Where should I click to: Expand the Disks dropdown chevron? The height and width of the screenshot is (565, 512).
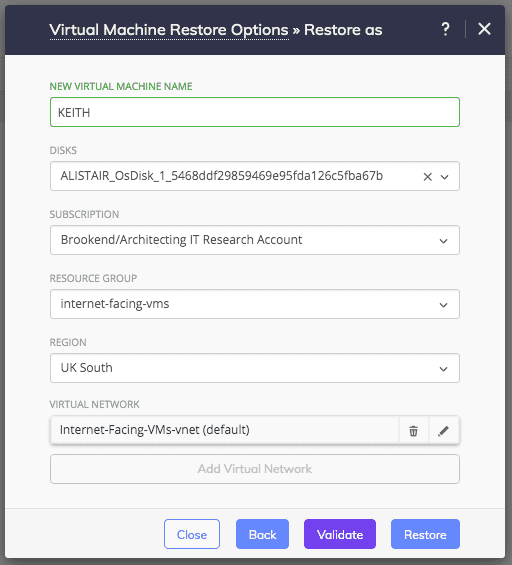click(x=445, y=177)
